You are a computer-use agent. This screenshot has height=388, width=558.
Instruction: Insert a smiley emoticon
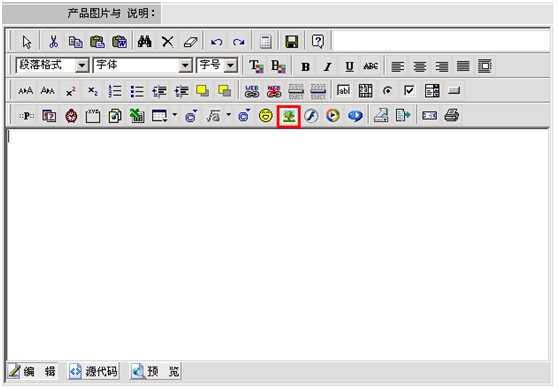click(265, 116)
